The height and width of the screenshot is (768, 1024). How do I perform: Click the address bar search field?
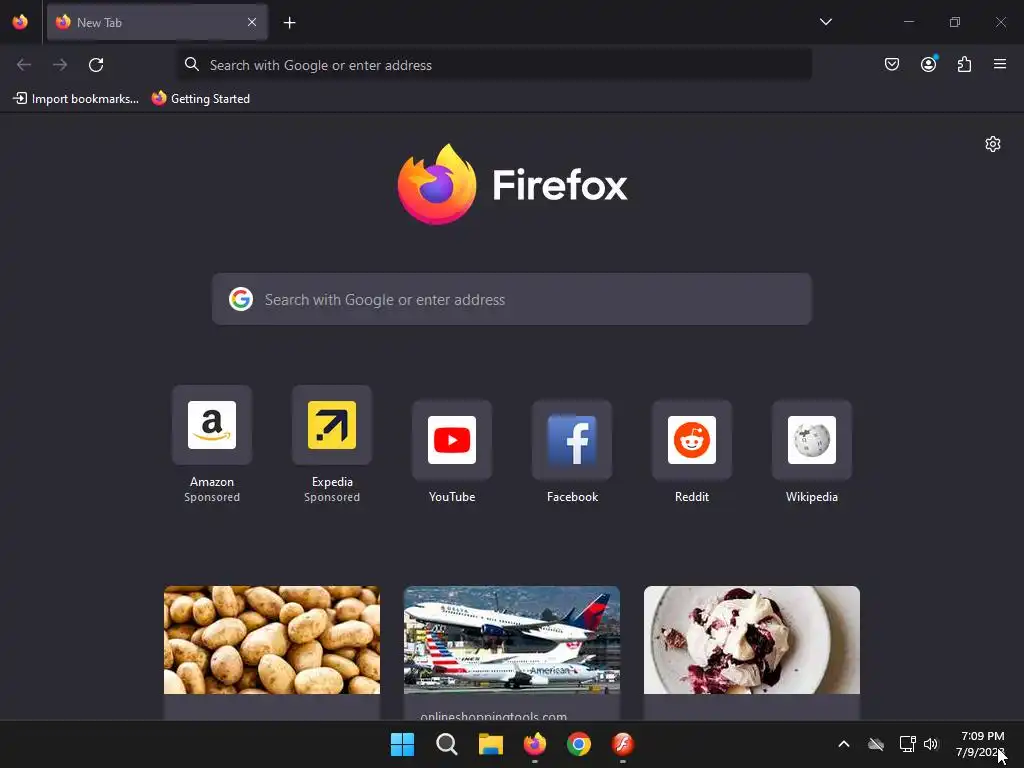pos(494,65)
